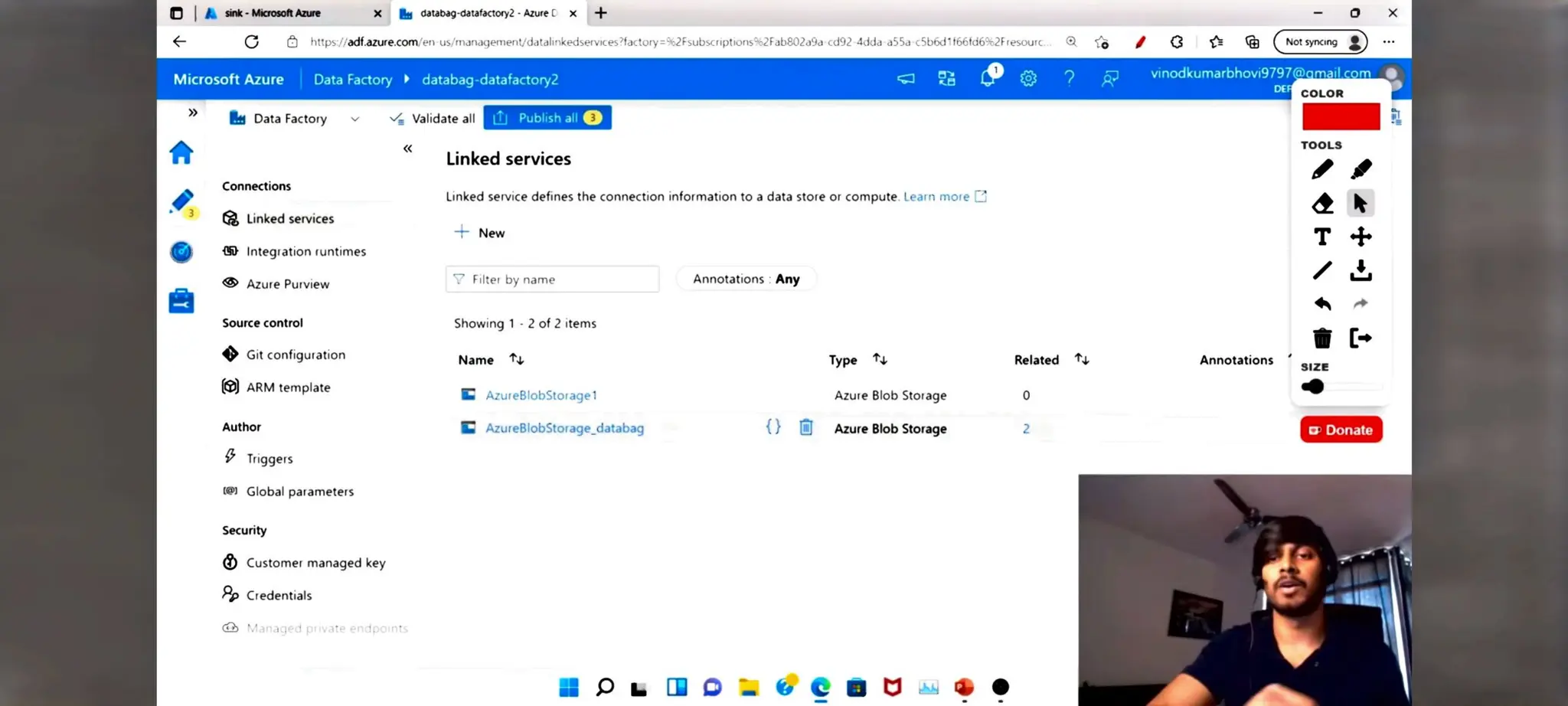Open Credentials page
Screen dimensions: 1568x706
pos(279,595)
